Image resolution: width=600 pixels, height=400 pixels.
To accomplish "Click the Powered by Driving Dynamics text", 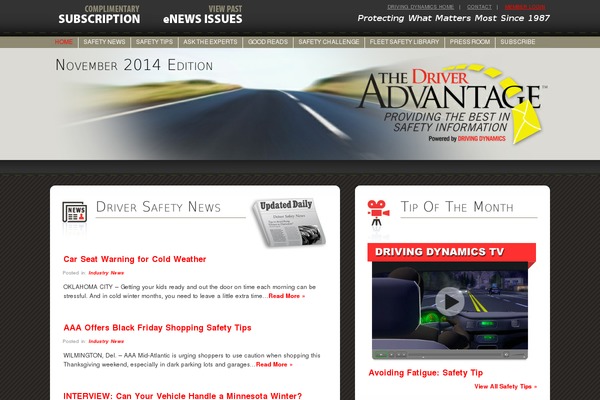I will [467, 139].
